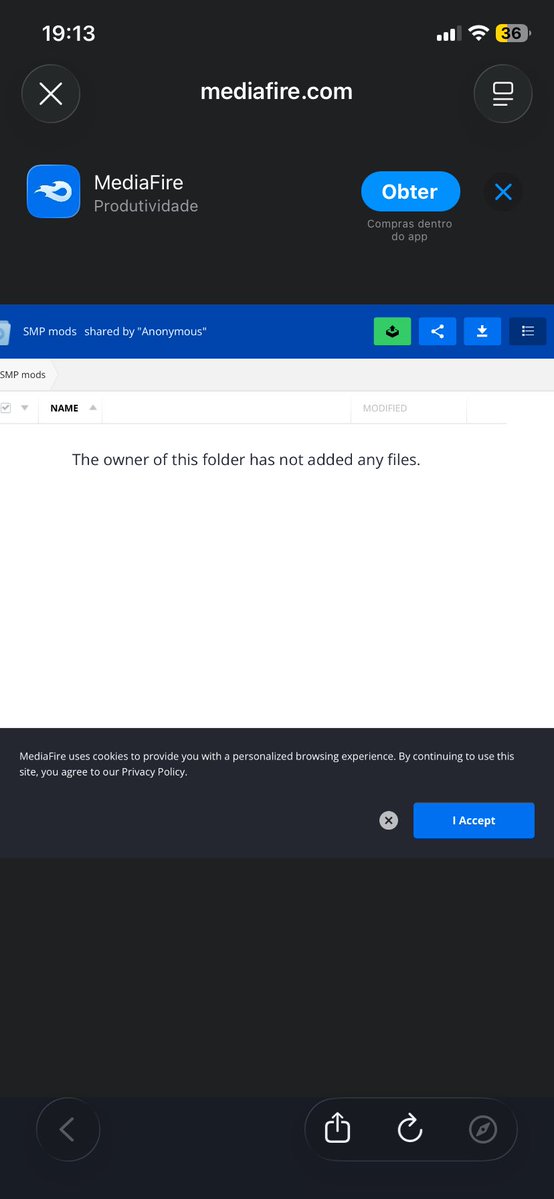Reload the page with refresh icon
Screen dimensions: 554x1199
(410, 1129)
